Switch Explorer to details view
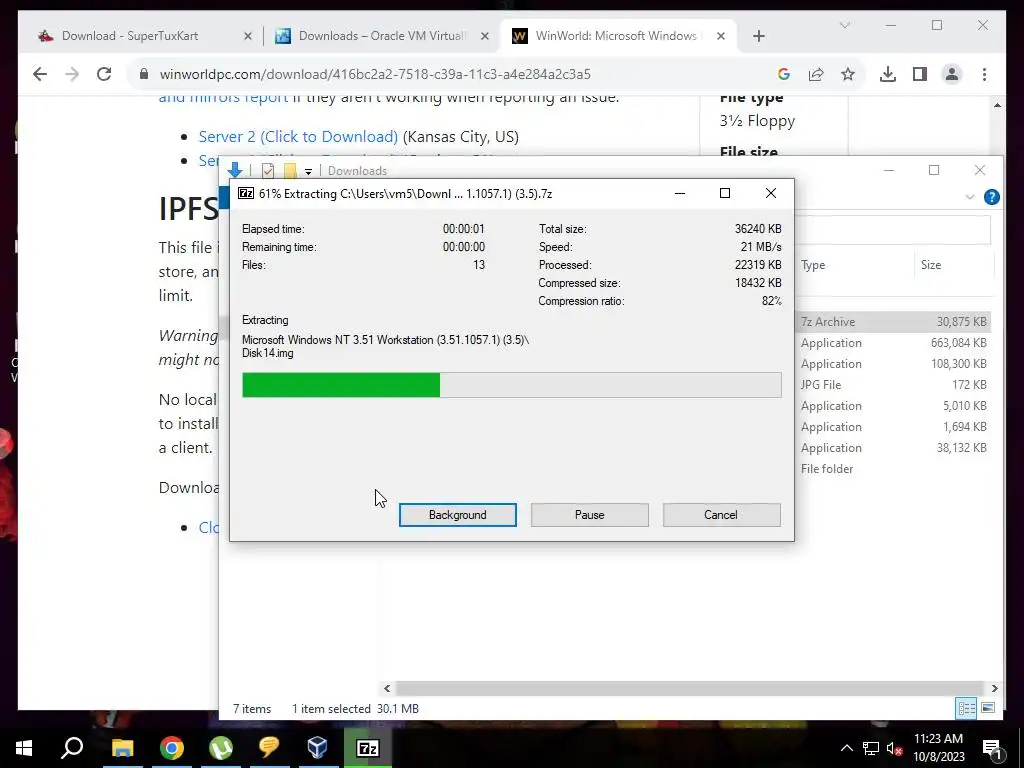The height and width of the screenshot is (768, 1024). 967,708
